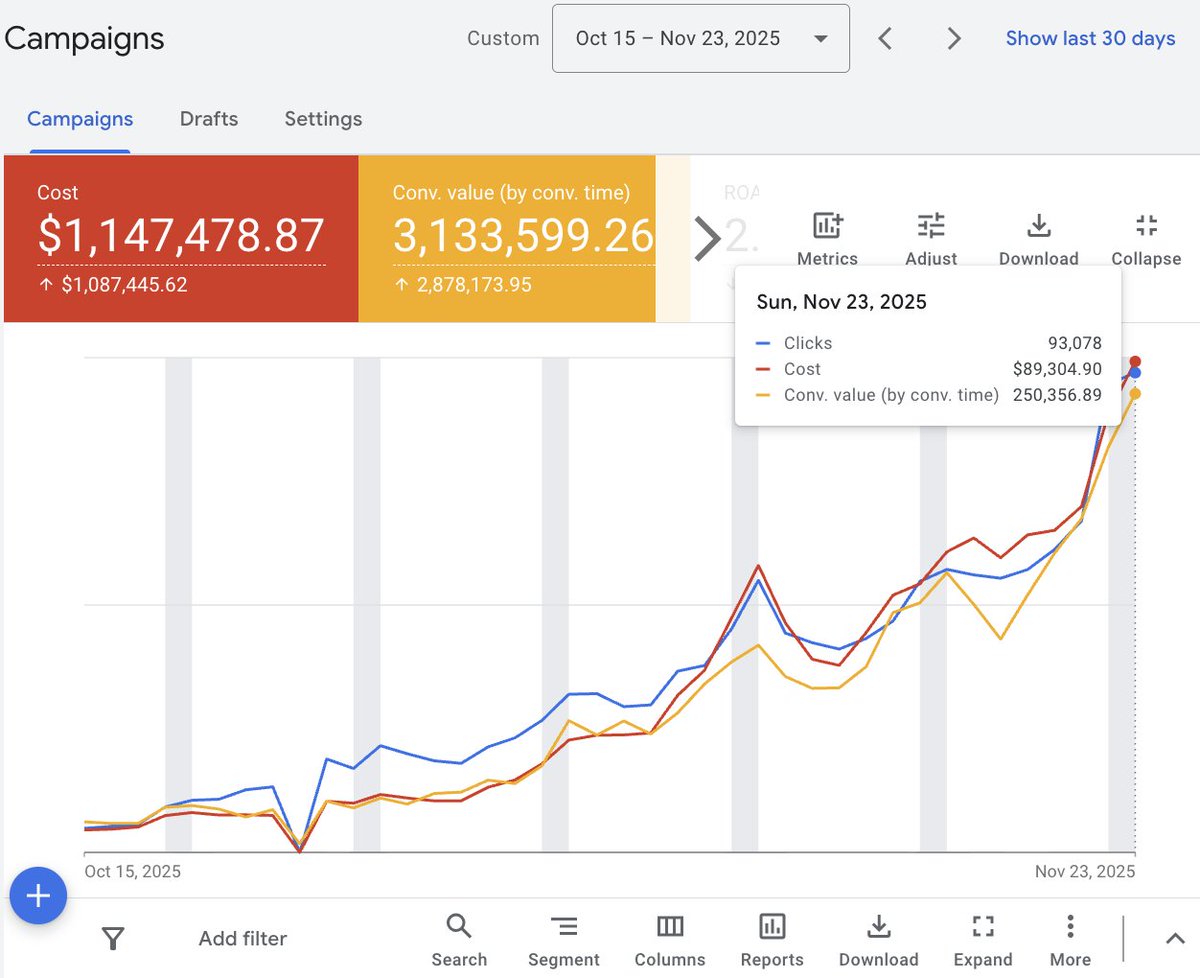
Task: Collapse the chart using the Collapse icon
Action: click(x=1146, y=227)
